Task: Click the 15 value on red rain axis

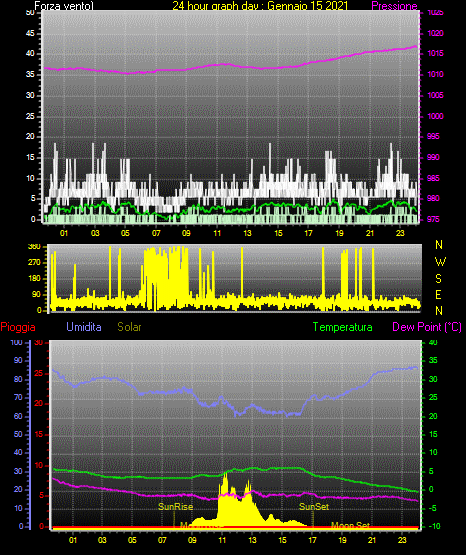Action: 39,434
